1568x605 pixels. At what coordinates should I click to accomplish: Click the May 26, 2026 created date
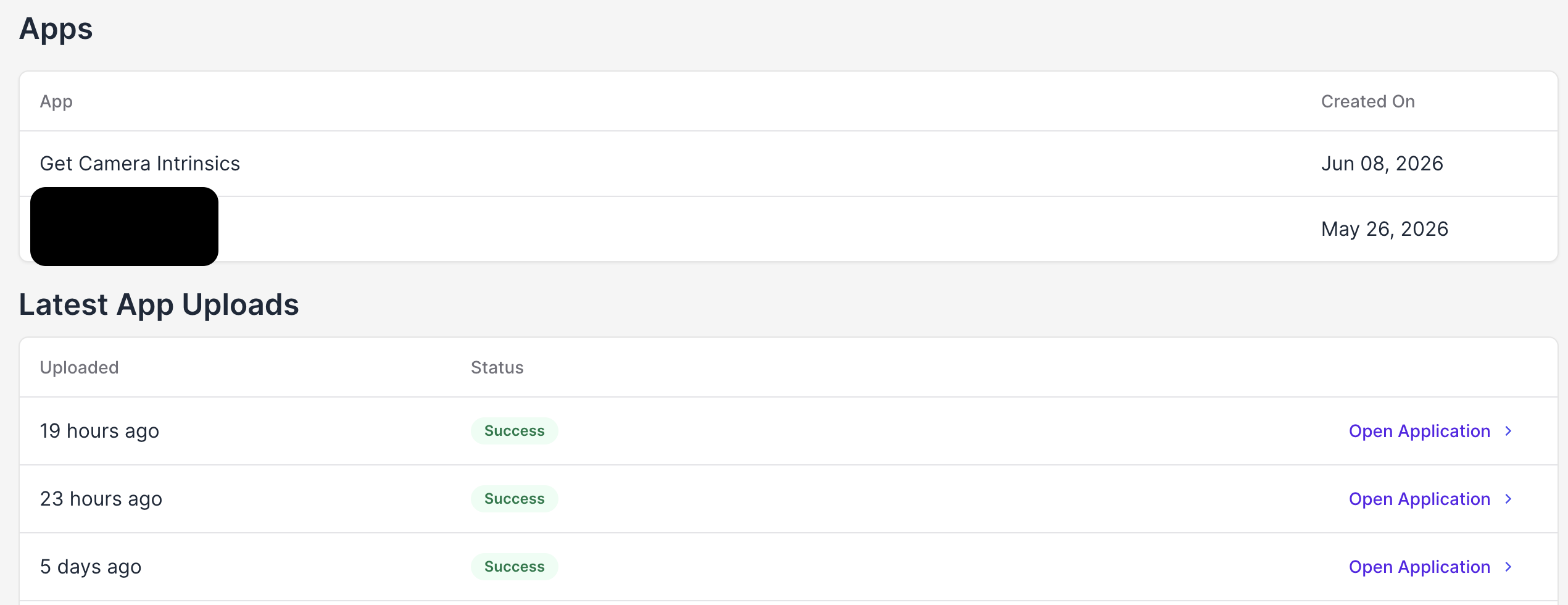pyautogui.click(x=1384, y=229)
